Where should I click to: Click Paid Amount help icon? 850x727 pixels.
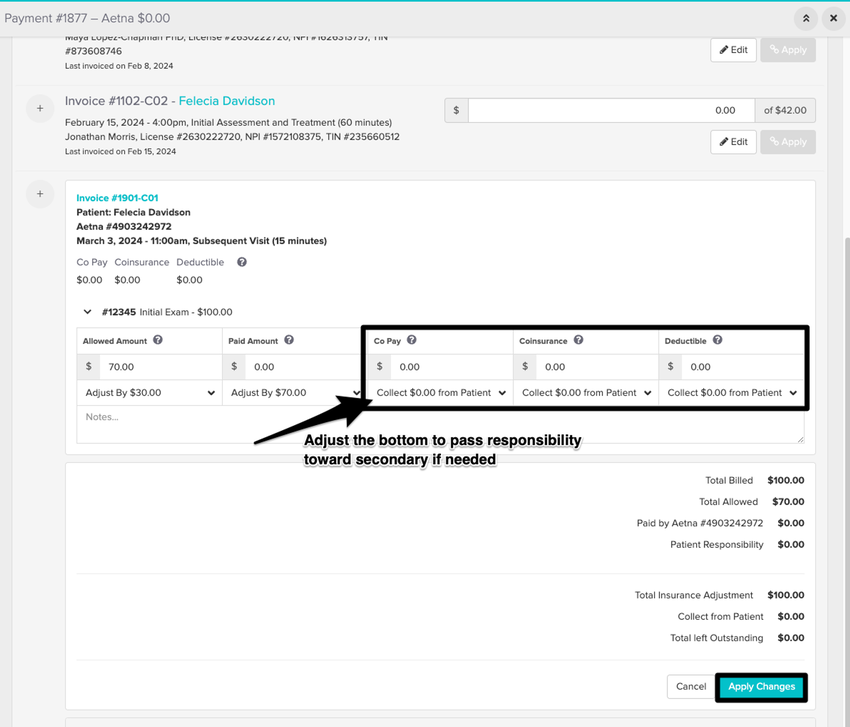(x=289, y=340)
